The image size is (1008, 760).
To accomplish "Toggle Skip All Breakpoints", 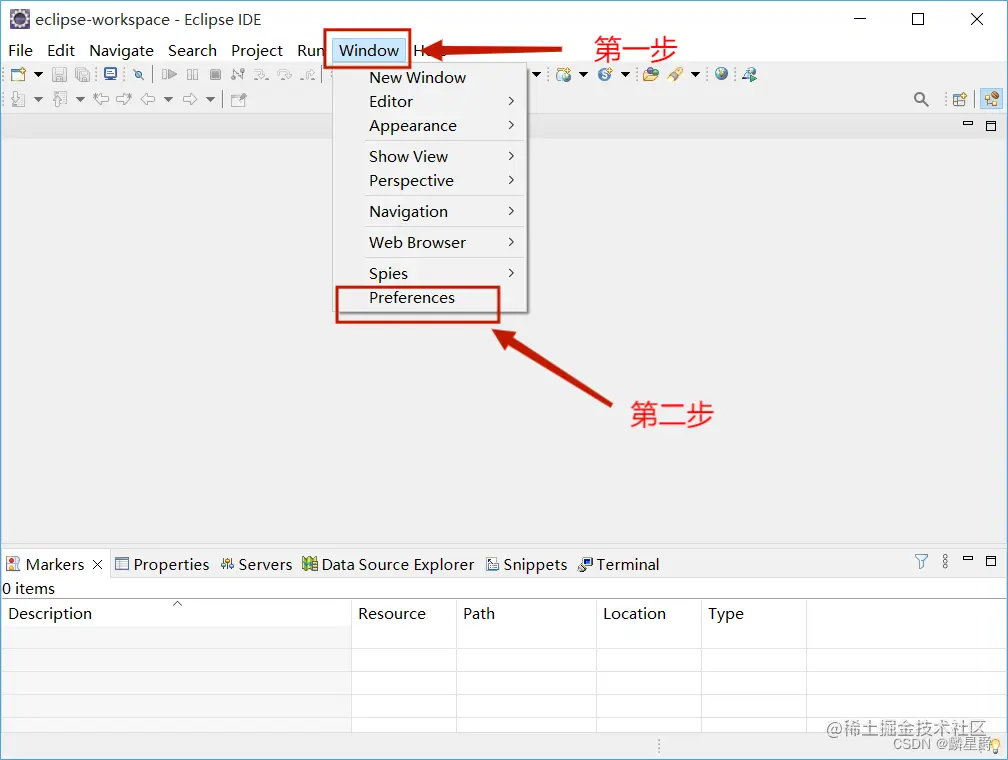I will 138,75.
